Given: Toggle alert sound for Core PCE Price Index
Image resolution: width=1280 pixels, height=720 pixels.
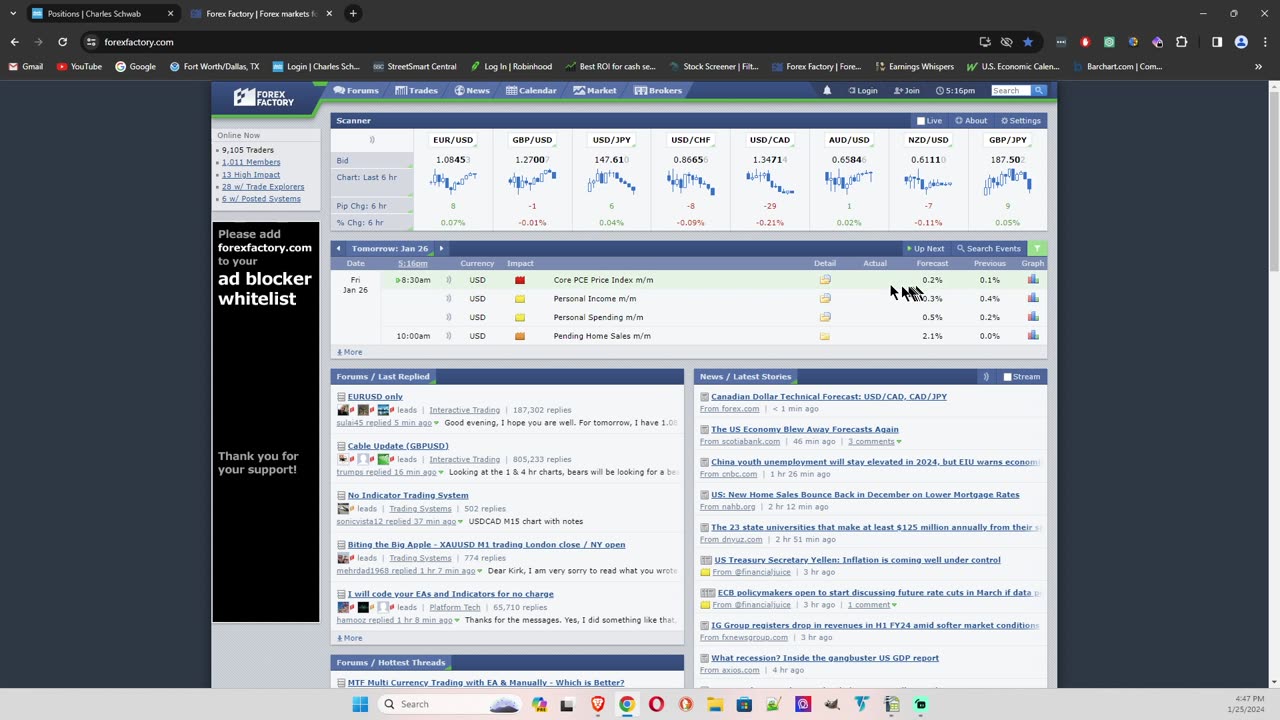Looking at the screenshot, I should pyautogui.click(x=448, y=280).
